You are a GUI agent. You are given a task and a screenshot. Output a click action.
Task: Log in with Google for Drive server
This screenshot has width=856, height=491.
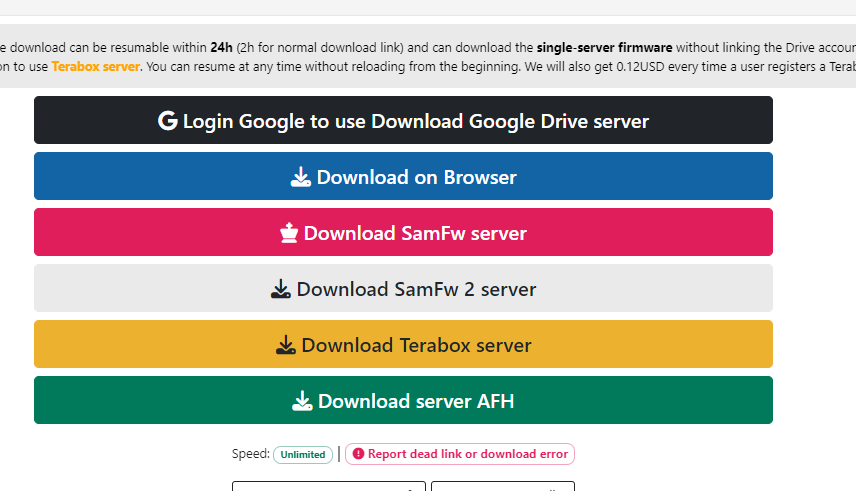coord(403,120)
